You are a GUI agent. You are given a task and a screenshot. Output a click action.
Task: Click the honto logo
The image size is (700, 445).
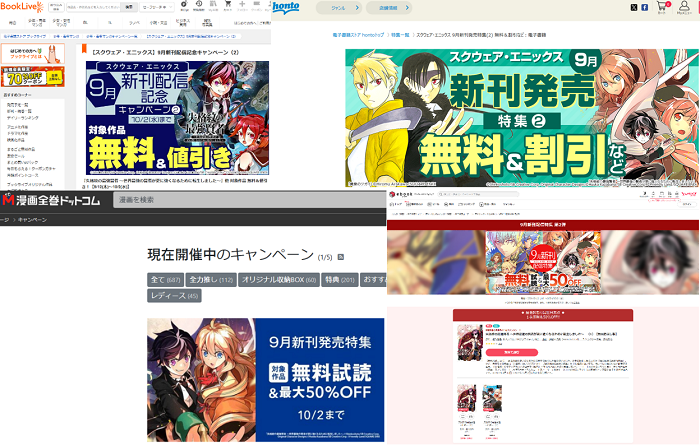coord(286,8)
